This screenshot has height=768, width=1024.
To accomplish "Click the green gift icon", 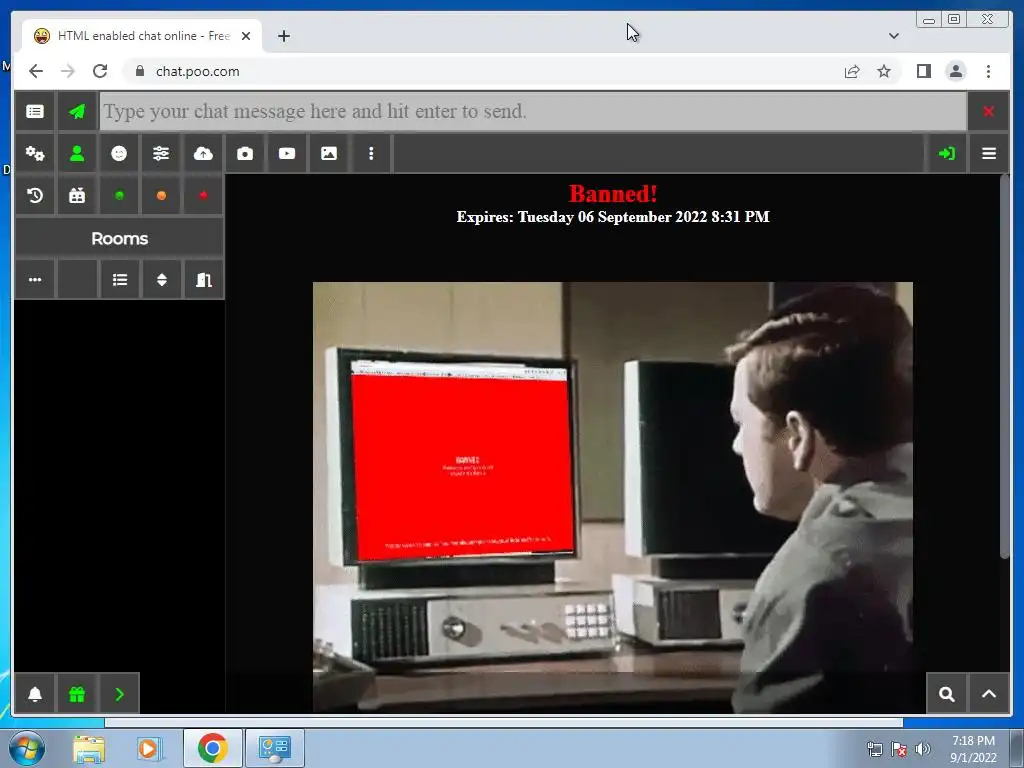I will (x=77, y=694).
